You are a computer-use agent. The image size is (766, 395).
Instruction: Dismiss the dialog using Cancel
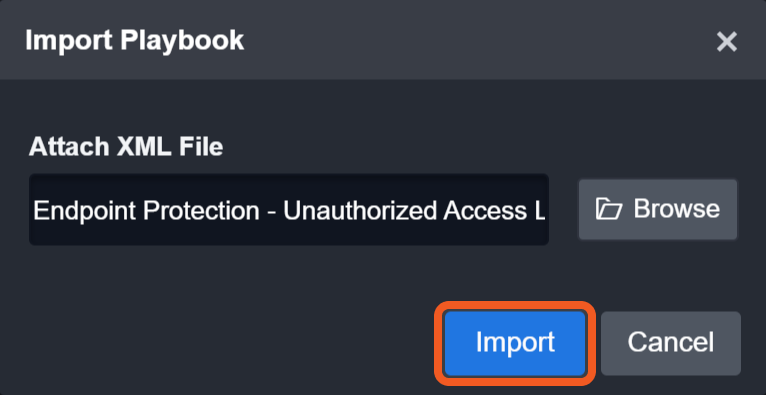(671, 343)
